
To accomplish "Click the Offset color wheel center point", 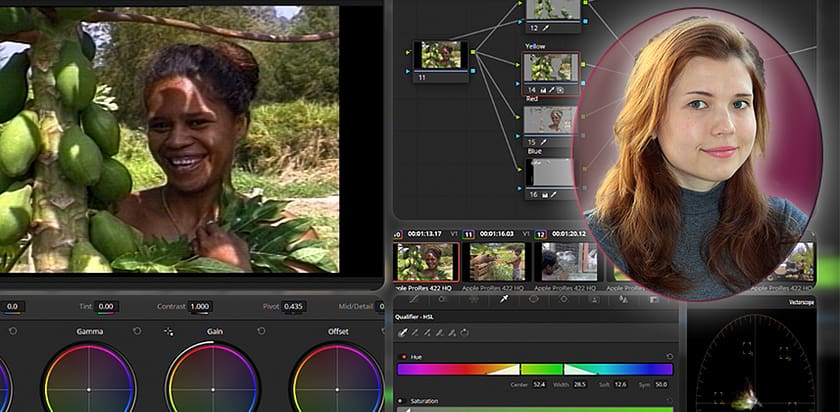I will click(x=337, y=389).
